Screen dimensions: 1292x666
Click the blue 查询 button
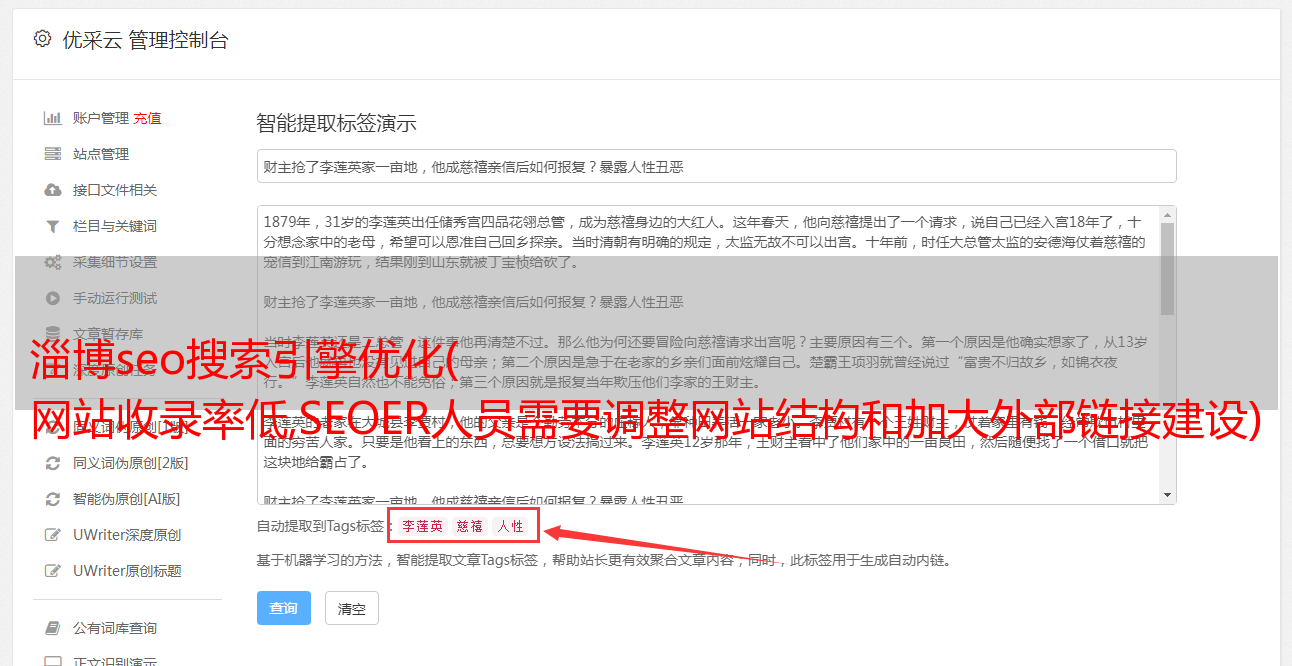coord(284,608)
